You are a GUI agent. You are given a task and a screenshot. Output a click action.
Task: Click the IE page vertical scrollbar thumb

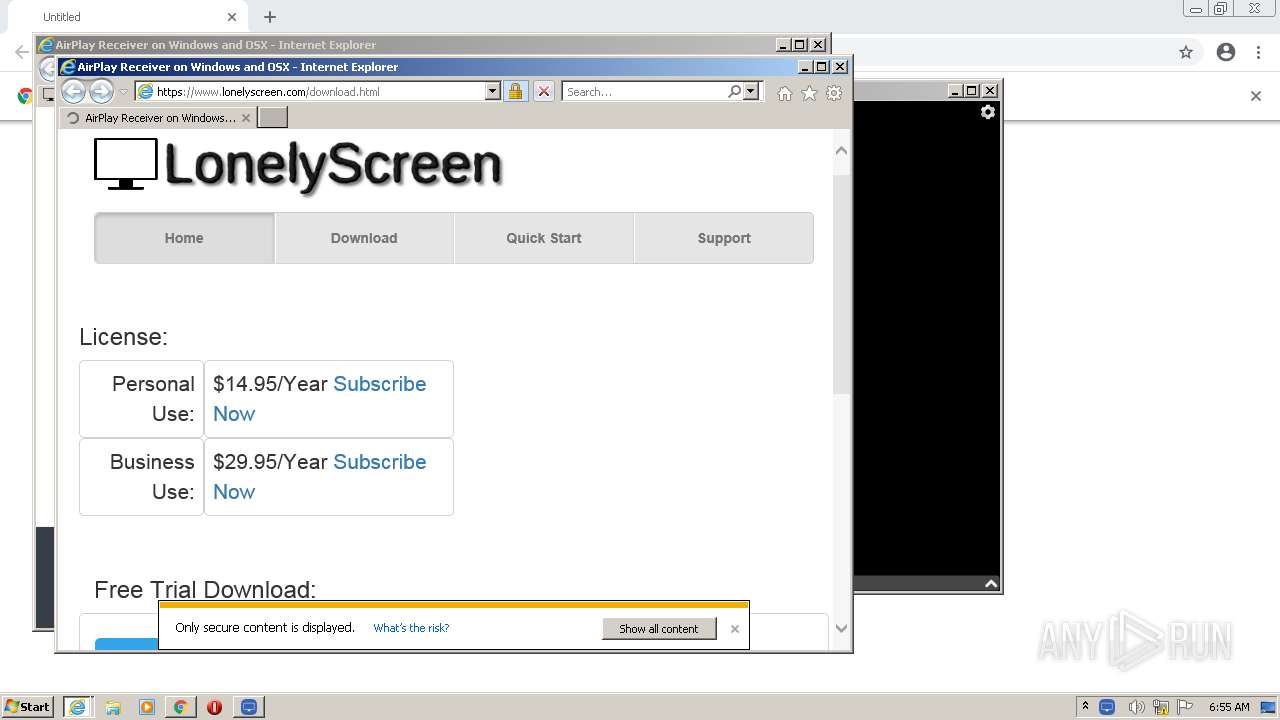[841, 283]
